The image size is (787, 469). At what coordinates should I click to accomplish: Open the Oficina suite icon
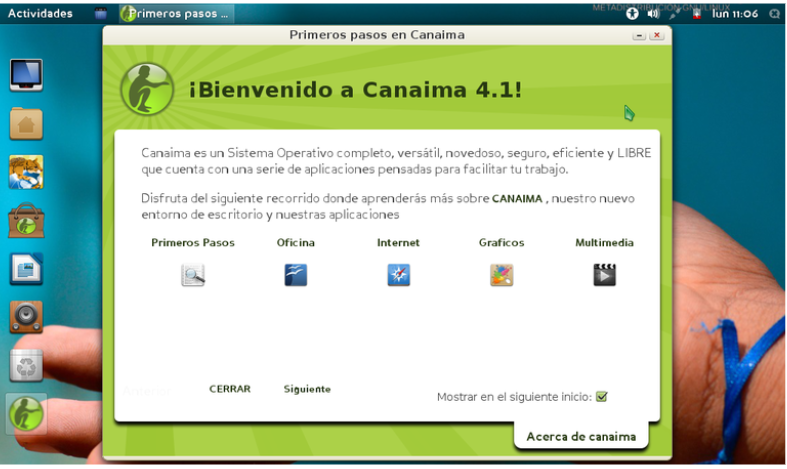pyautogui.click(x=296, y=275)
